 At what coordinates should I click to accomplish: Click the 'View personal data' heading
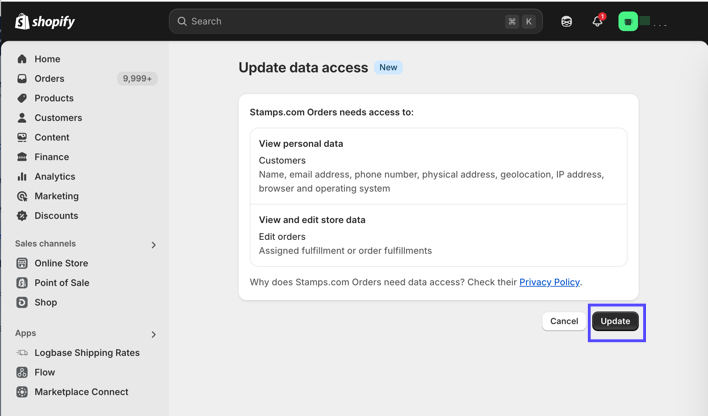click(x=301, y=144)
